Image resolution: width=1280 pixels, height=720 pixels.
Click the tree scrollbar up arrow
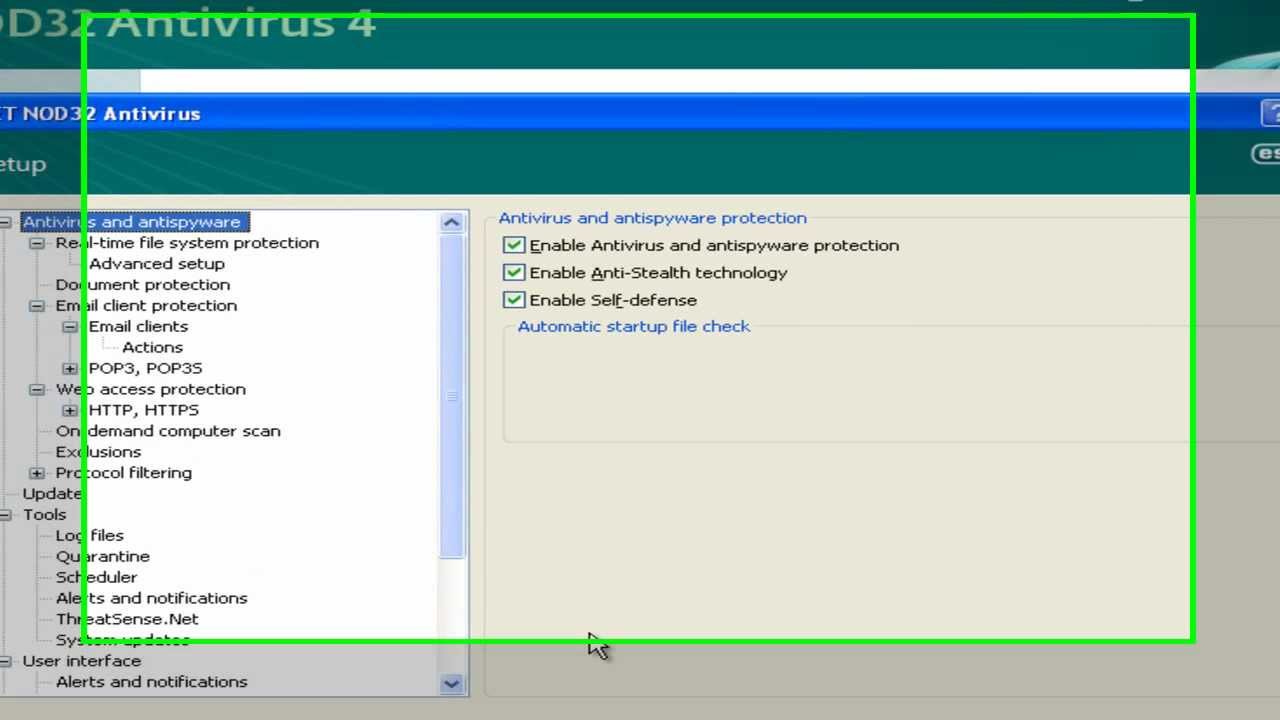pos(452,223)
